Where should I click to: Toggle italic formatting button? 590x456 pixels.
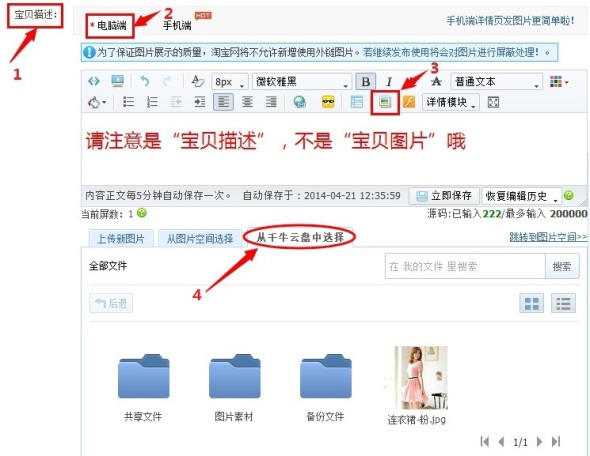[389, 82]
